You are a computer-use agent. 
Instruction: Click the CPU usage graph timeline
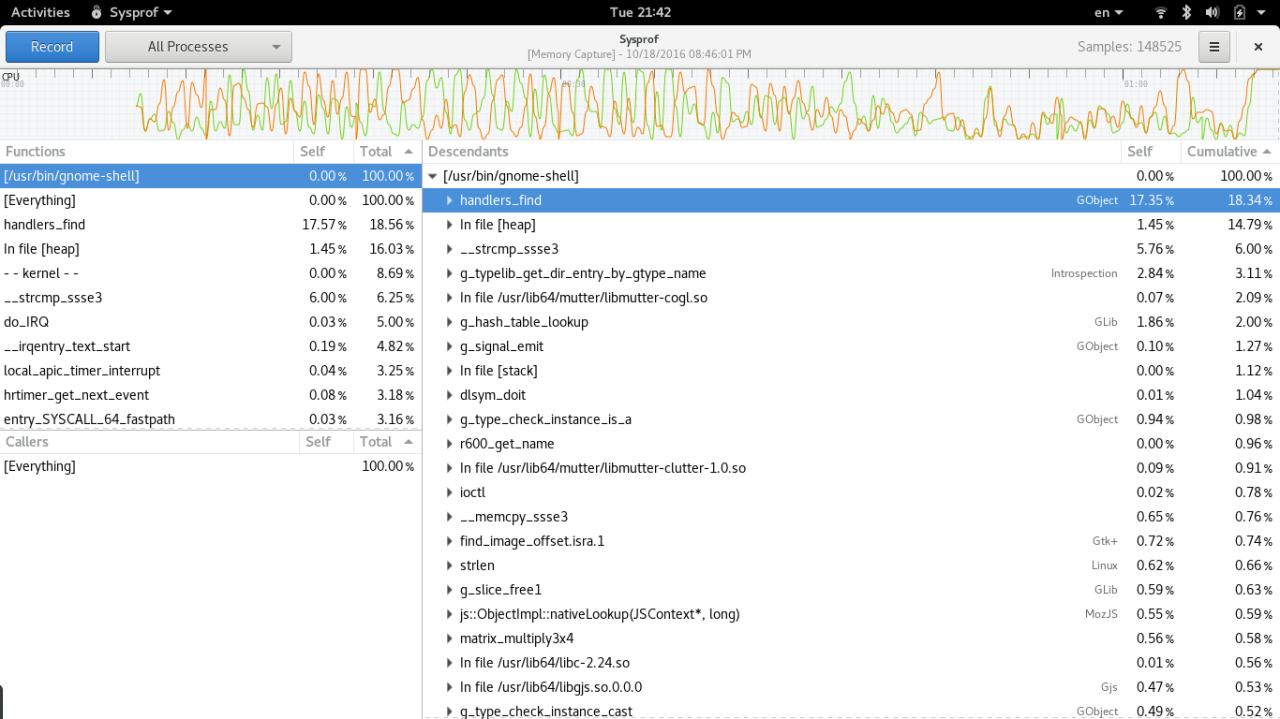640,104
